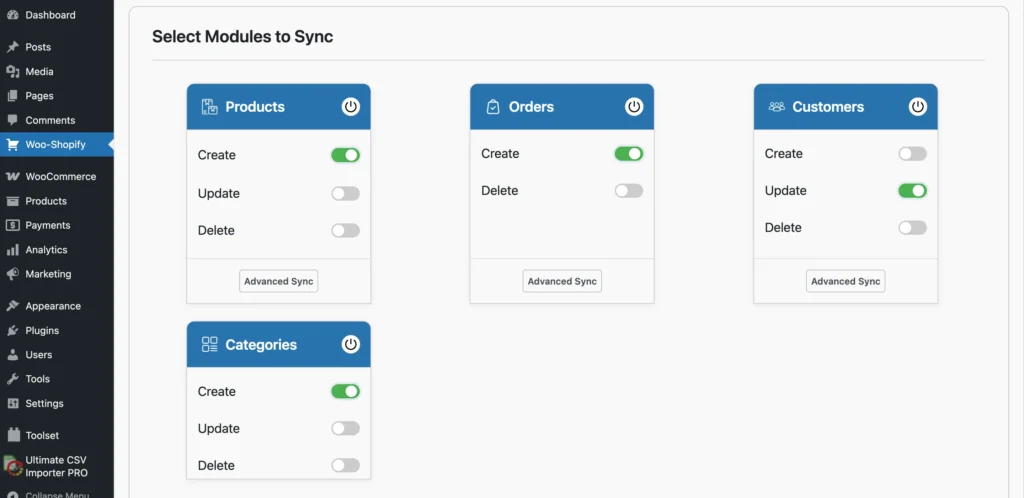The height and width of the screenshot is (498, 1024).
Task: Click the Products card header box icon
Action: [209, 107]
